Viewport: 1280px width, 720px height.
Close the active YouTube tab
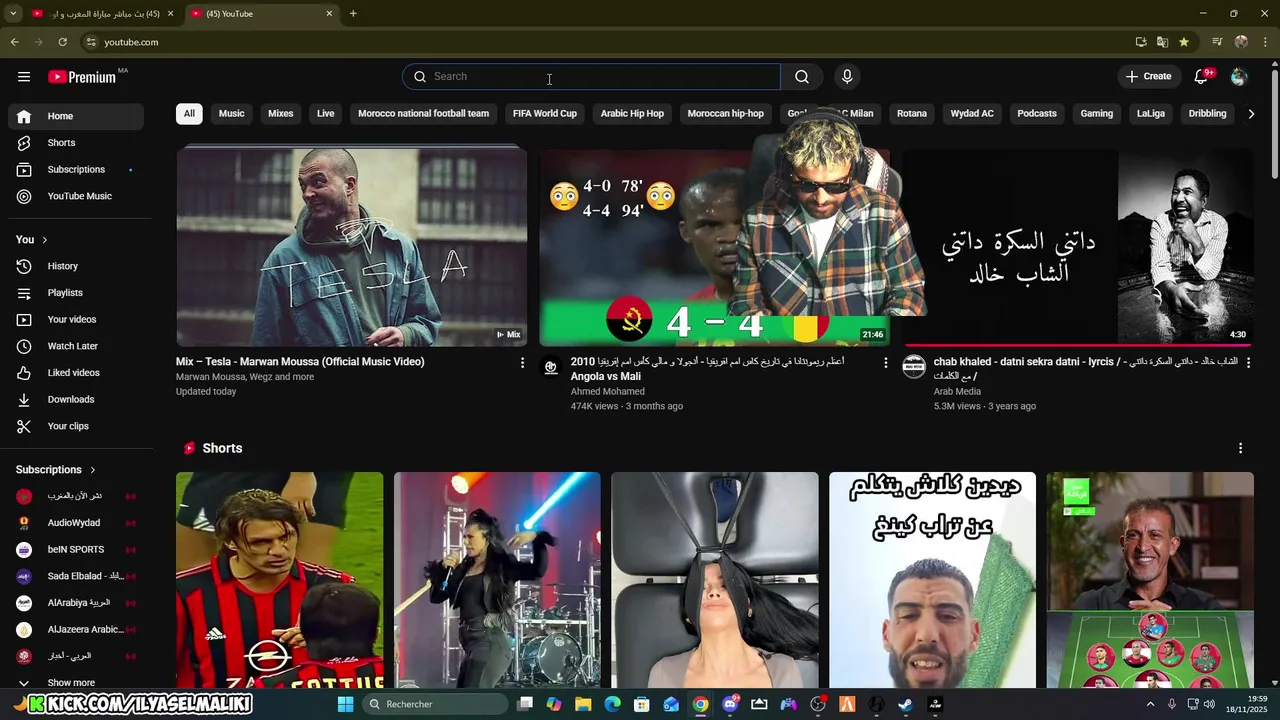pos(329,14)
